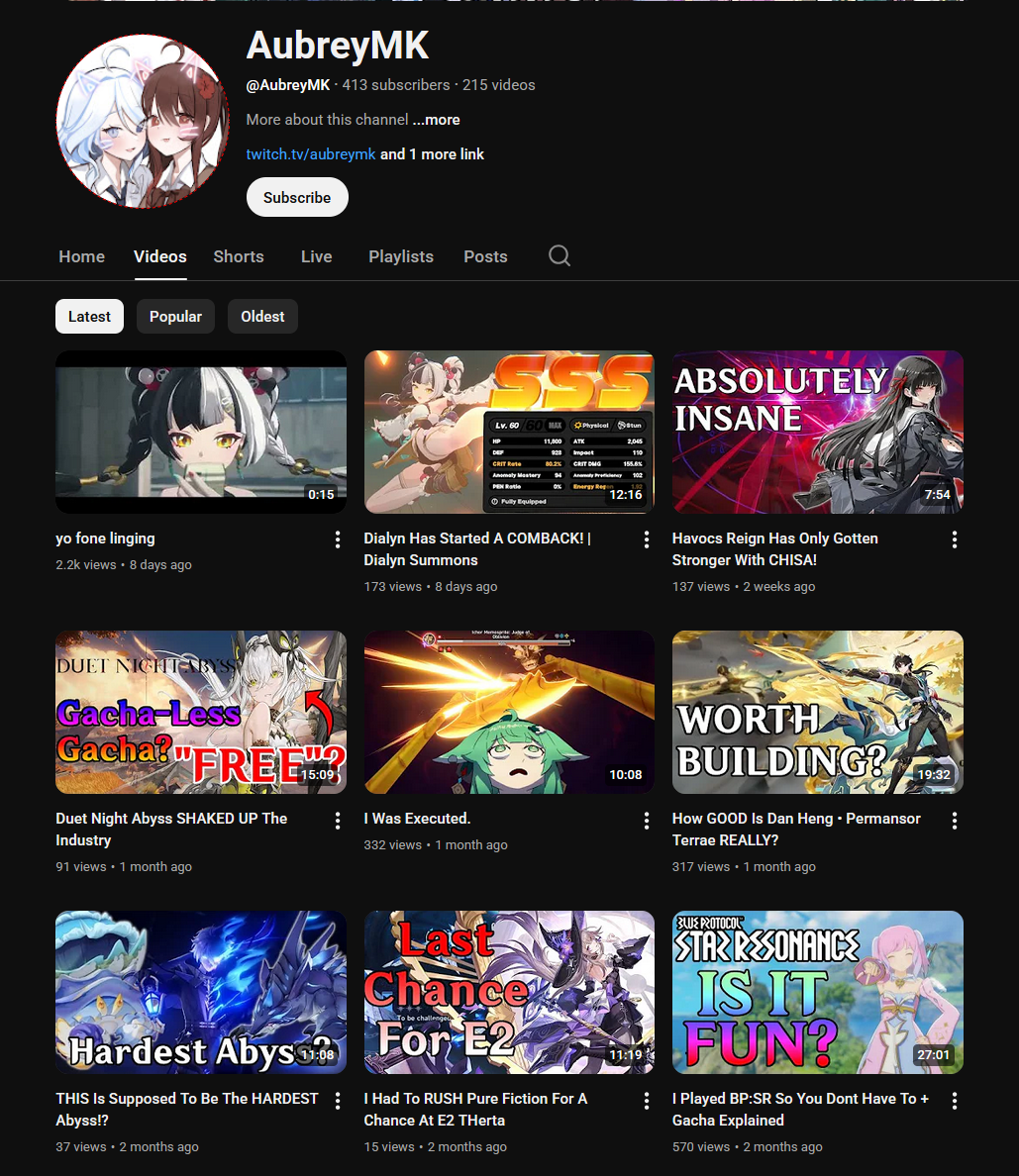Play the 0:15 'yo fone linging' thumbnail

(201, 432)
